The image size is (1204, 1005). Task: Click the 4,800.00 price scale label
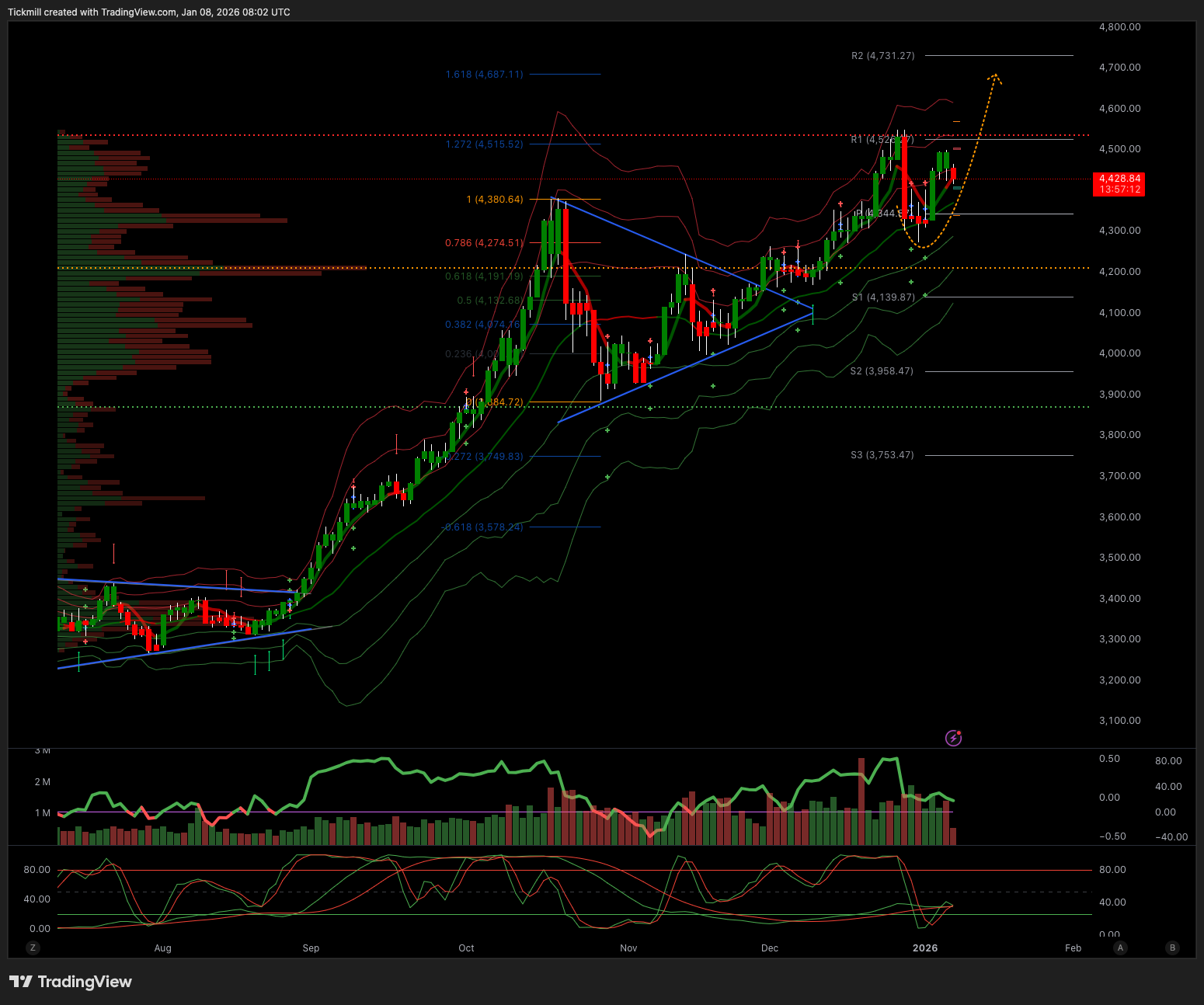click(1119, 27)
